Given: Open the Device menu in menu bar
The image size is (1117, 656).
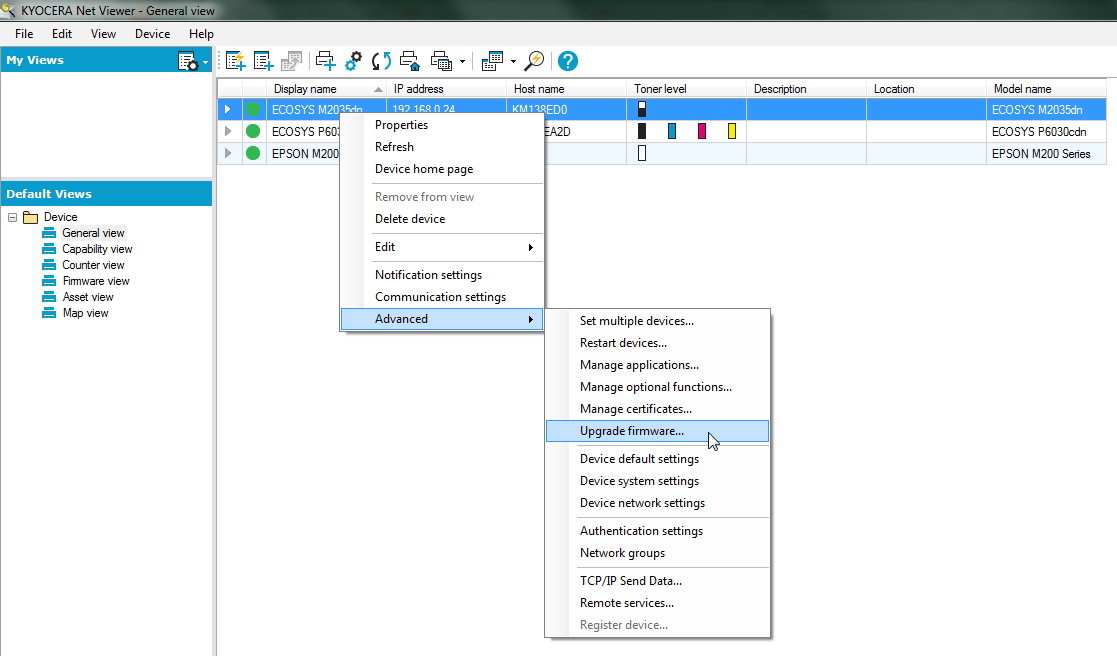Looking at the screenshot, I should click(152, 33).
